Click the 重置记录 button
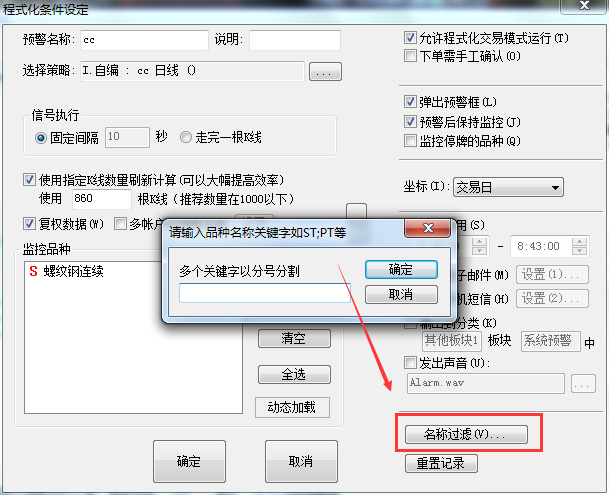Screen dimensions: 609x495 tap(441, 463)
